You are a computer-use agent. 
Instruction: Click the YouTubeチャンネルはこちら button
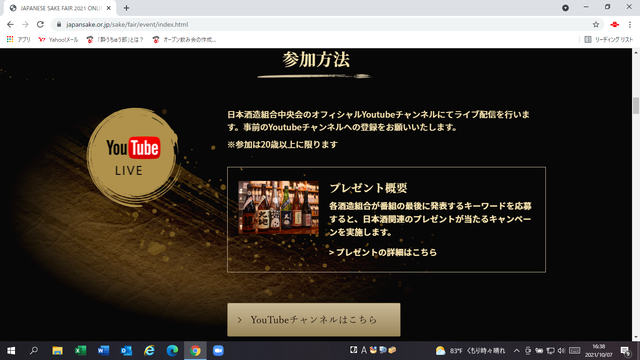point(313,320)
